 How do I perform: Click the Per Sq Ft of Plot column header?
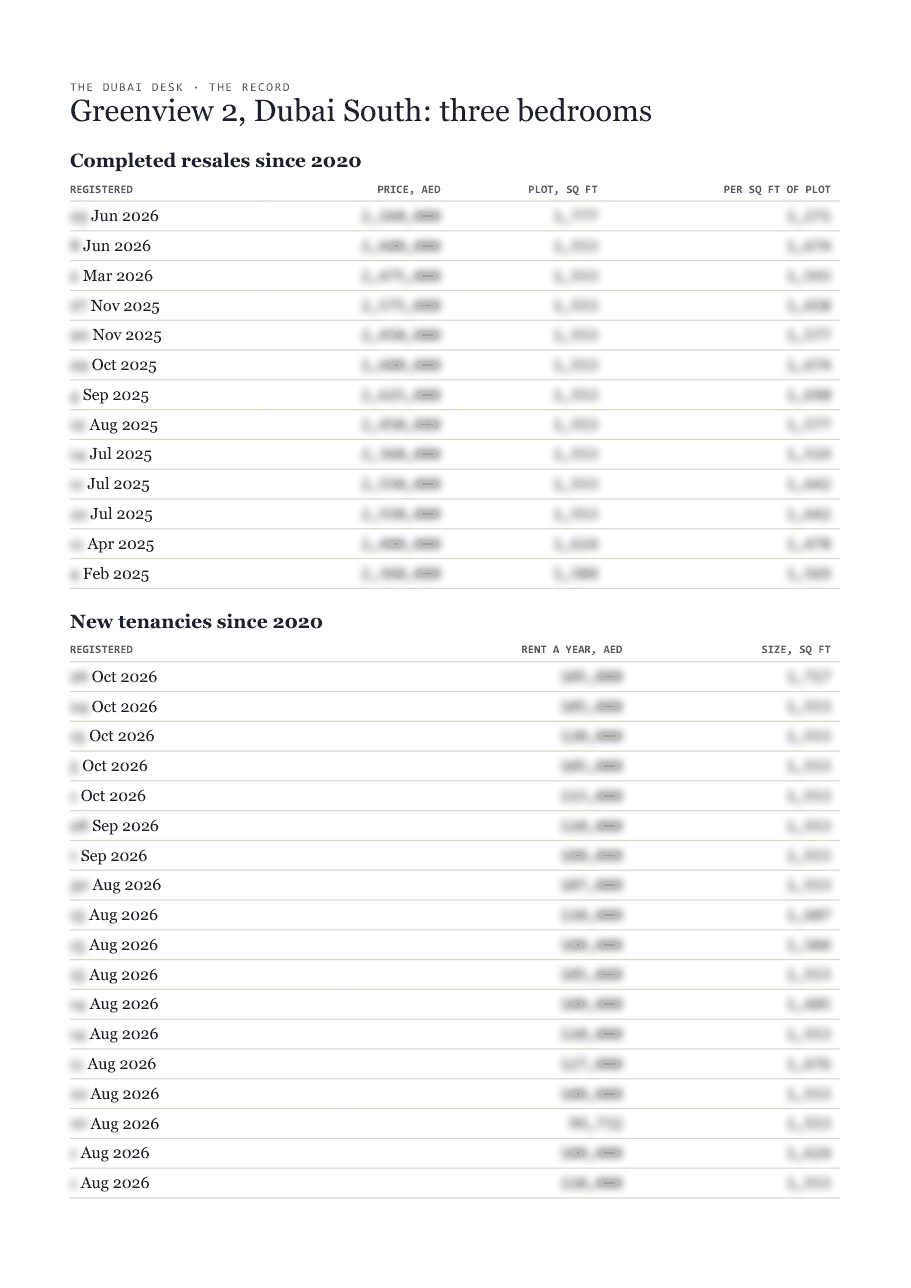[777, 189]
